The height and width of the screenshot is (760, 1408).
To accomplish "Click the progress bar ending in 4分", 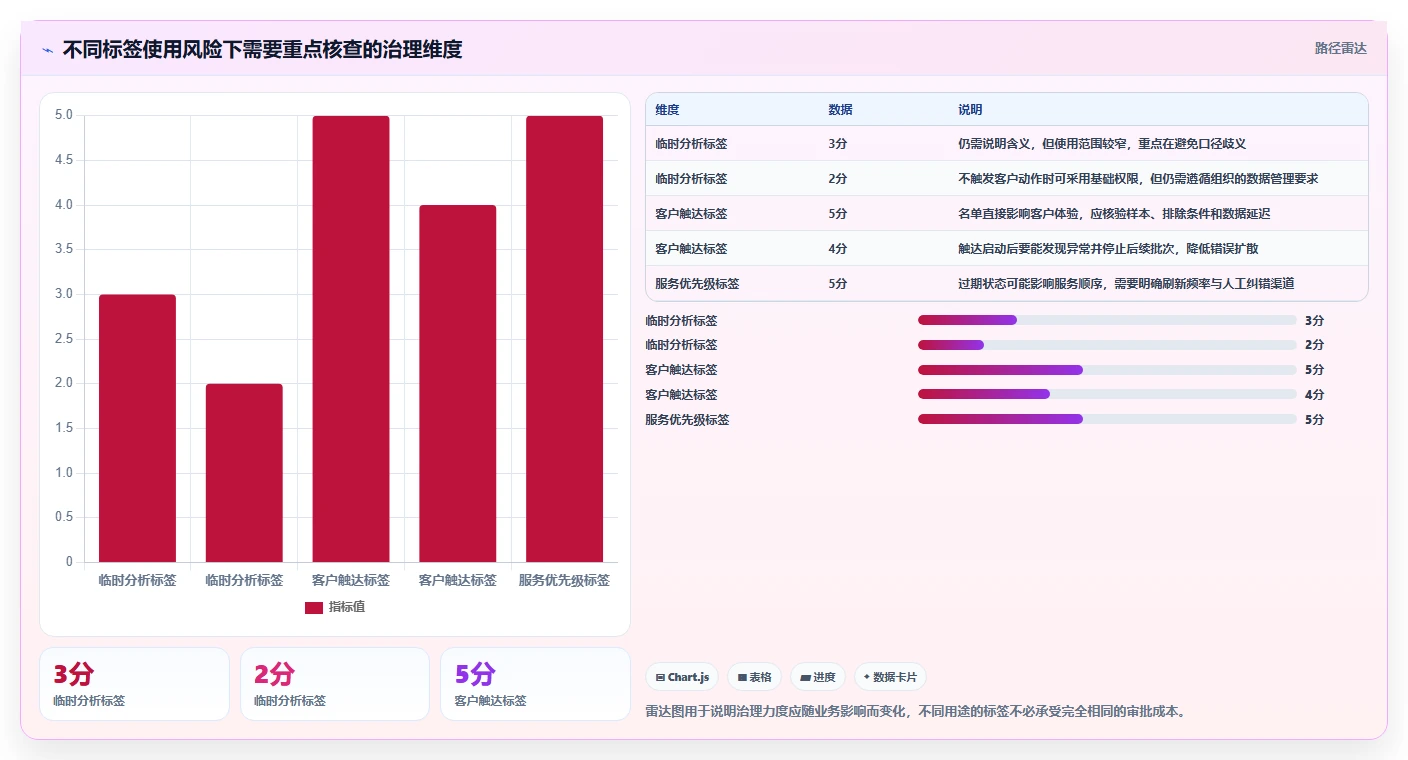I will (1107, 394).
